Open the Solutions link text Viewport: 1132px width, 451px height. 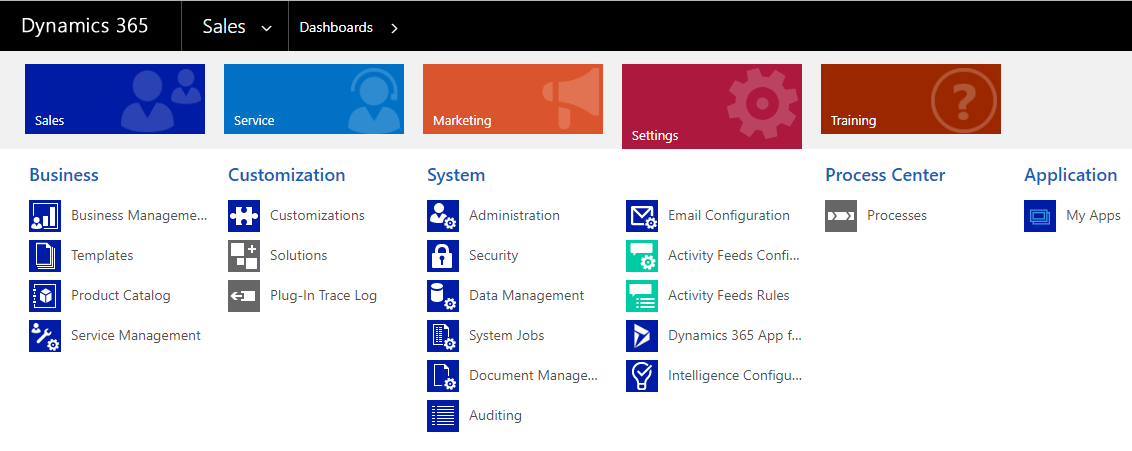pyautogui.click(x=299, y=255)
